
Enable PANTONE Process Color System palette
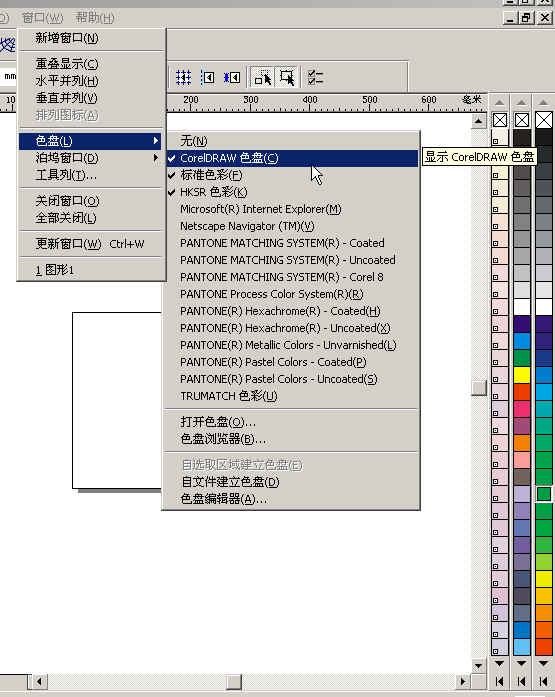point(292,294)
